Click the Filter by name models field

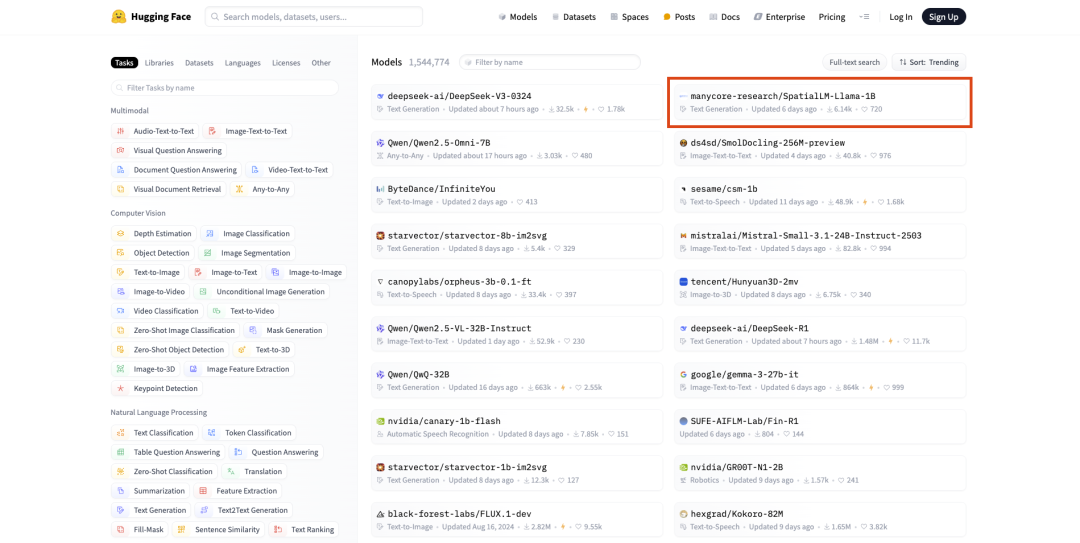(550, 62)
